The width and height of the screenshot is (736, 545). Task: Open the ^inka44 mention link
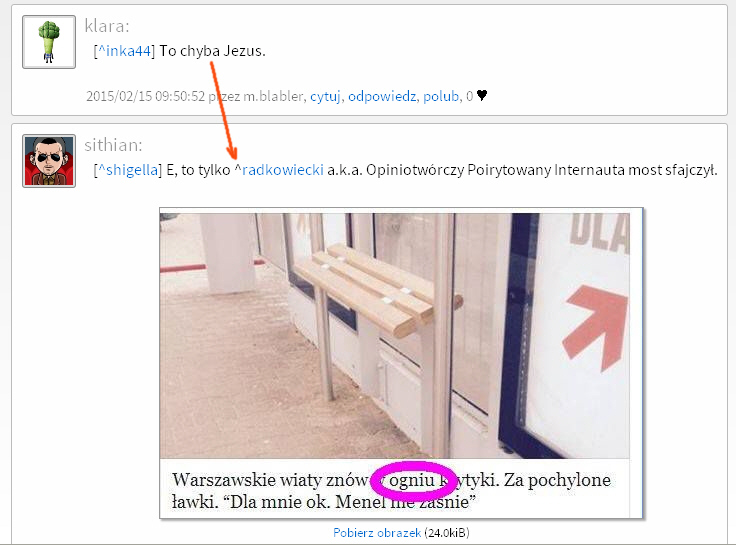pyautogui.click(x=124, y=51)
